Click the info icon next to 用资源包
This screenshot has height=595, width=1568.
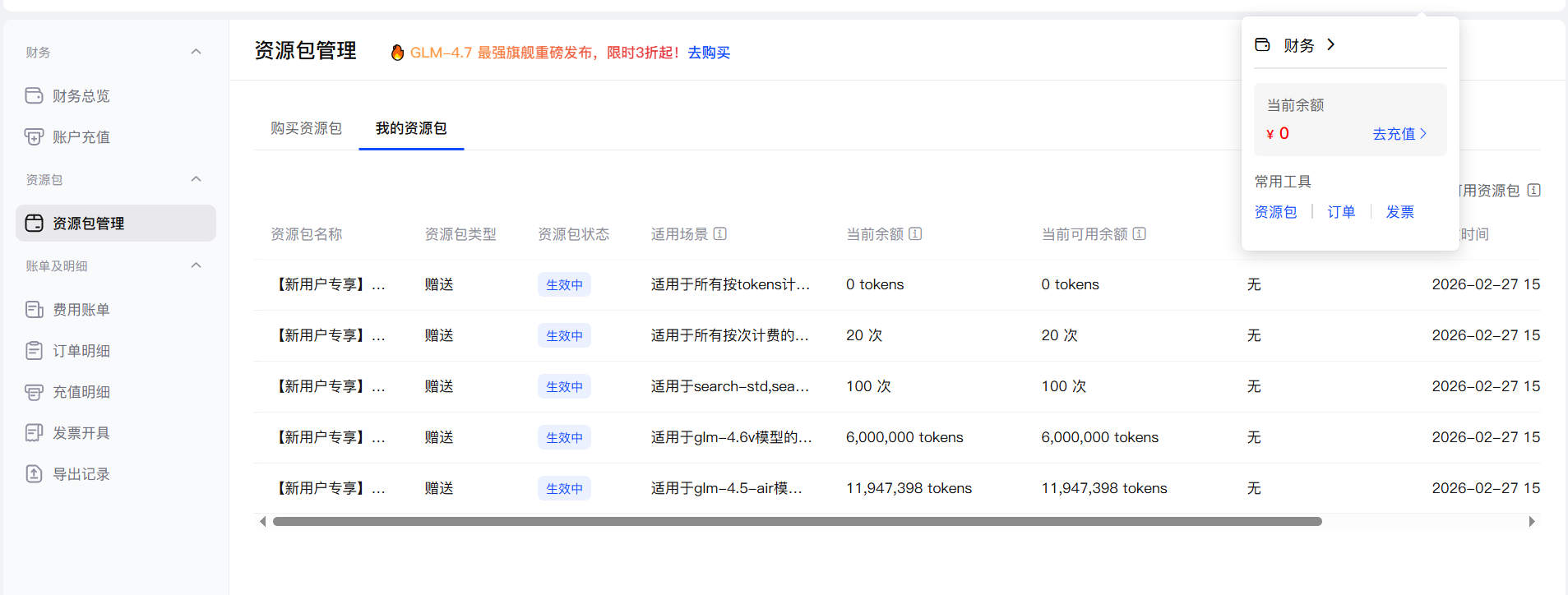1534,191
